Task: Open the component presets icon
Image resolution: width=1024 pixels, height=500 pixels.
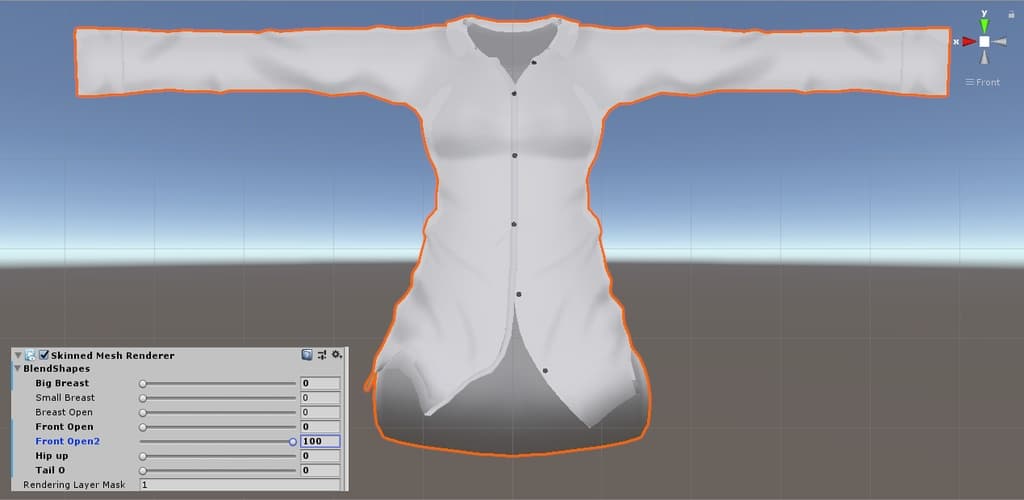Action: pyautogui.click(x=322, y=354)
